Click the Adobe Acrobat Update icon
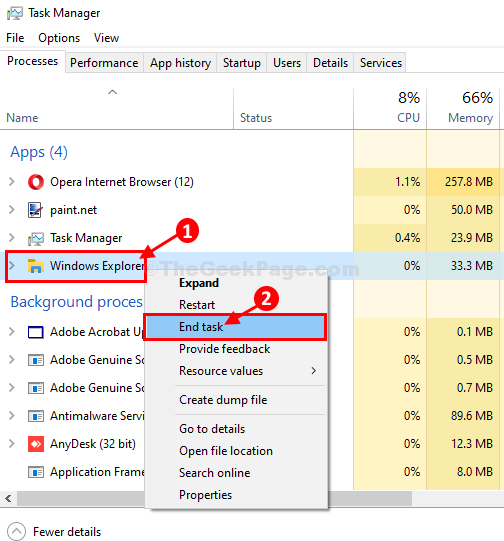 point(36,332)
